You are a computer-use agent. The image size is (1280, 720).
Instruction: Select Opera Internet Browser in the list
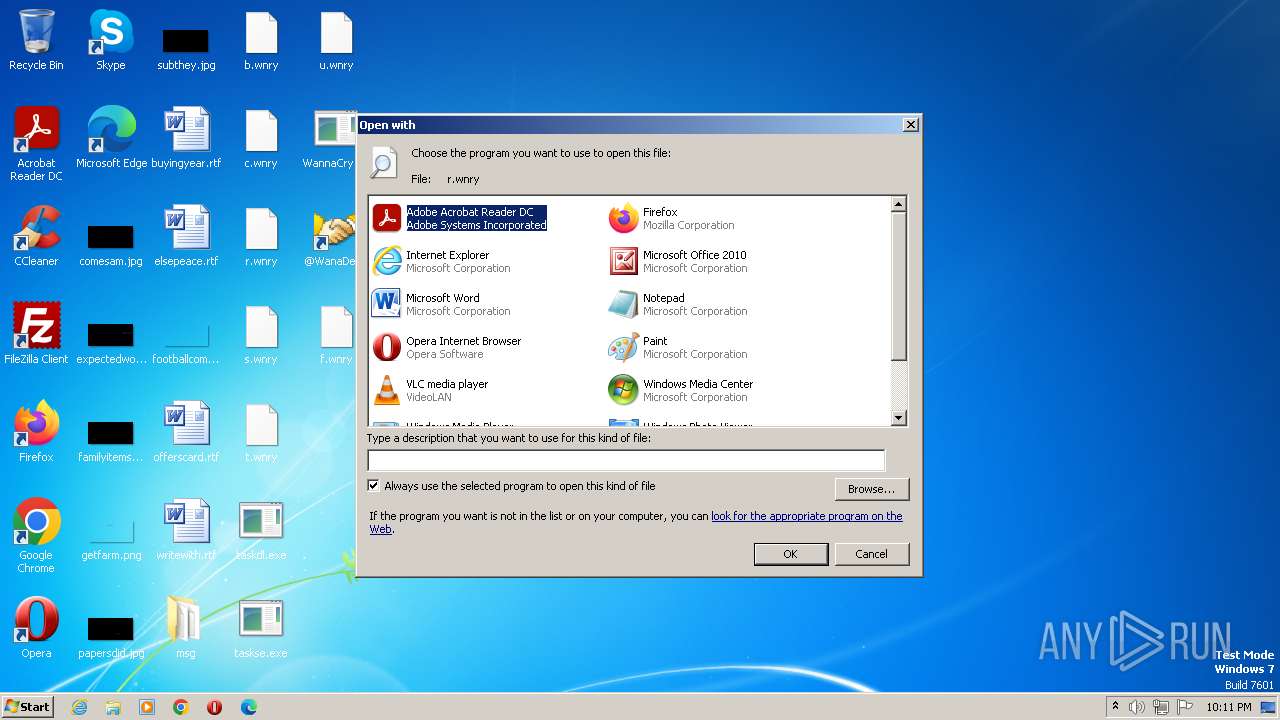pos(447,347)
